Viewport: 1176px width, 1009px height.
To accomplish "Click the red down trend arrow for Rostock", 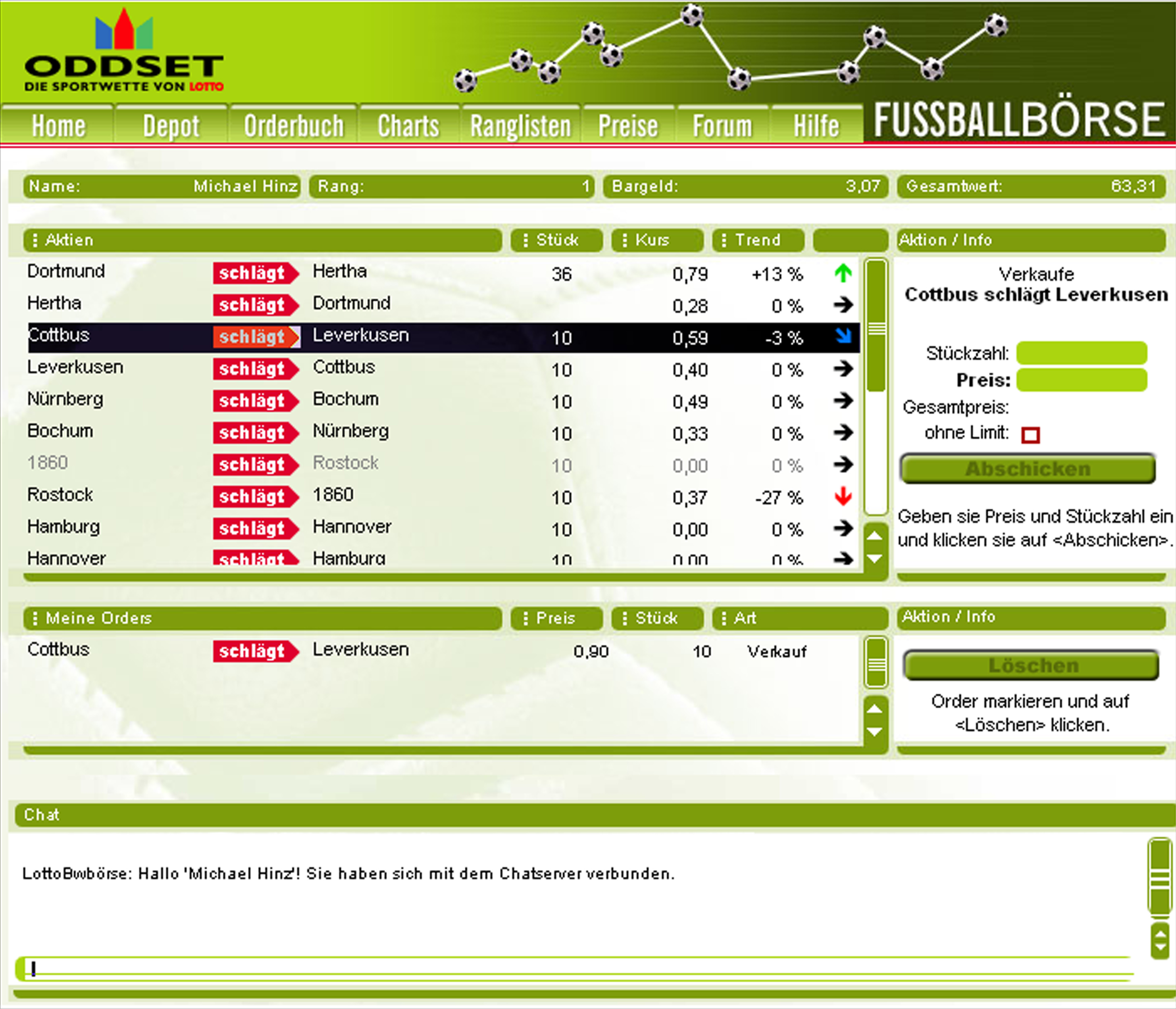I will coord(843,496).
